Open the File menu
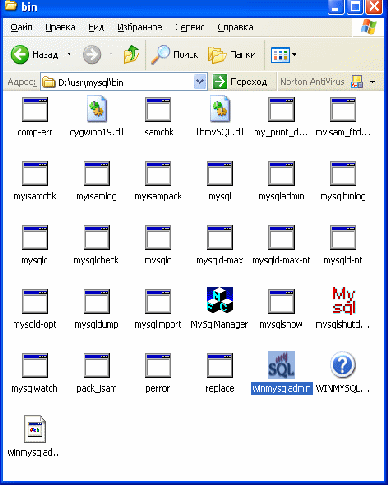The width and height of the screenshot is (389, 486). pos(21,27)
